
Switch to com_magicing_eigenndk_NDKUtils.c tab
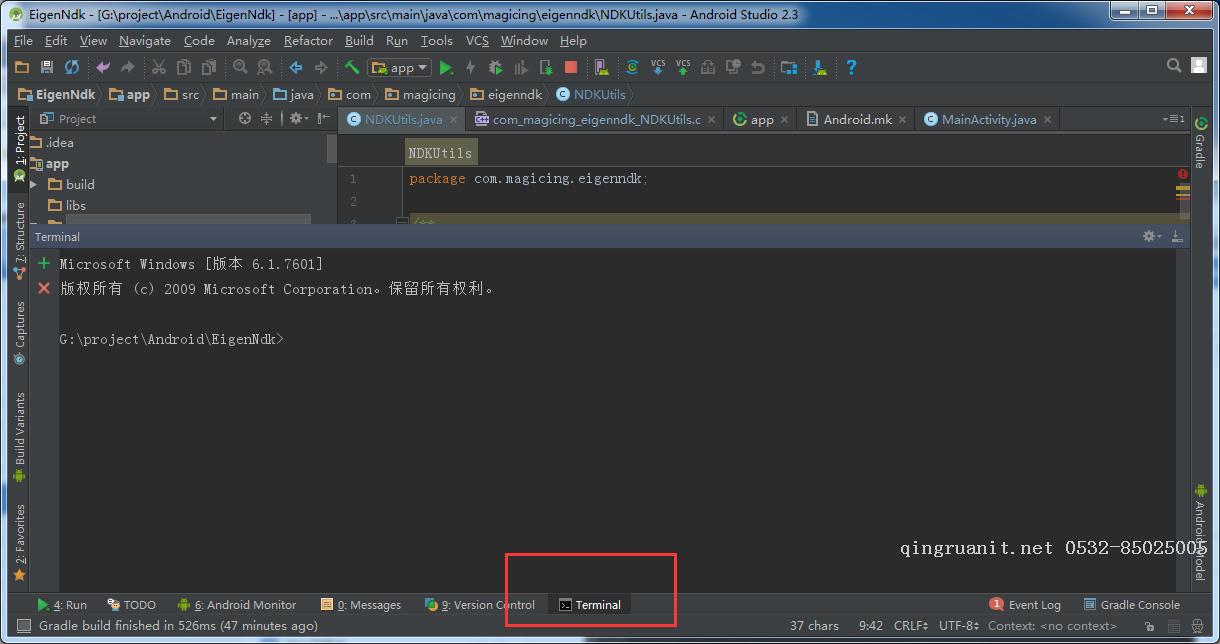(x=596, y=119)
